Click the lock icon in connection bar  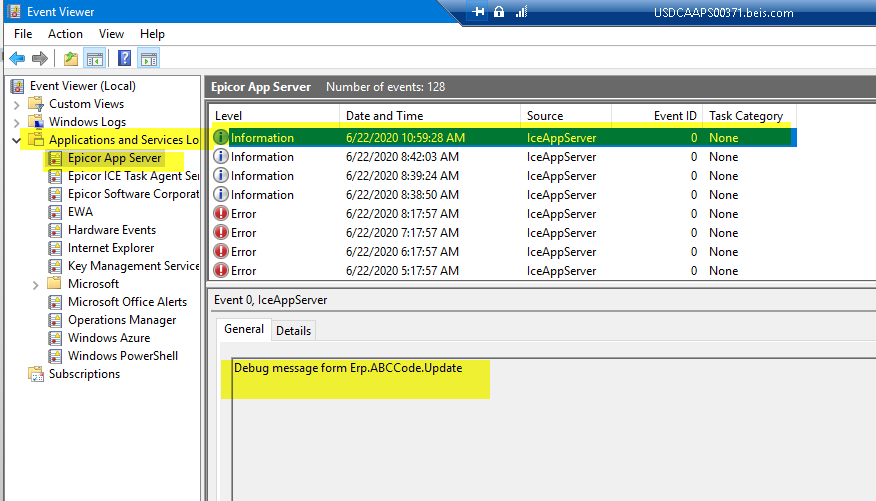point(499,12)
